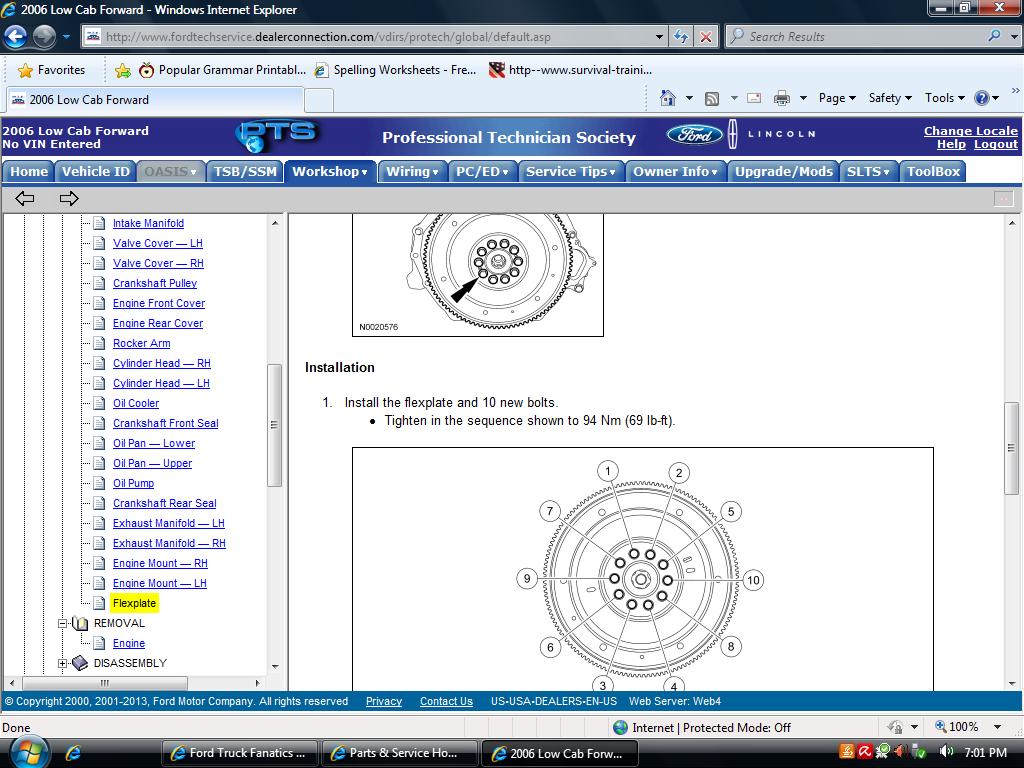Open the Safety menu dropdown

pyautogui.click(x=889, y=98)
